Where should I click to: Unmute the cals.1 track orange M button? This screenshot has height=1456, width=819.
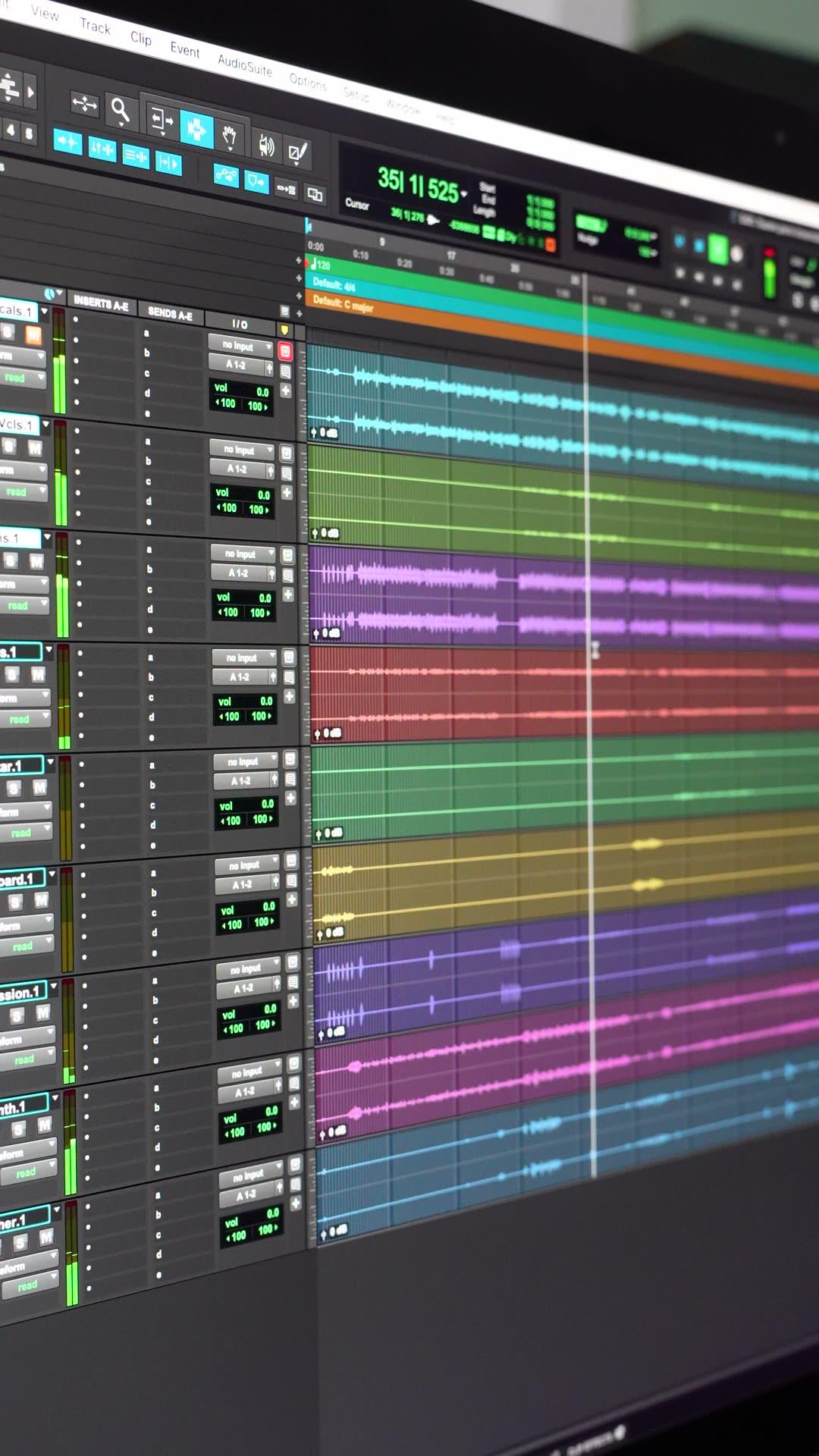[x=33, y=334]
